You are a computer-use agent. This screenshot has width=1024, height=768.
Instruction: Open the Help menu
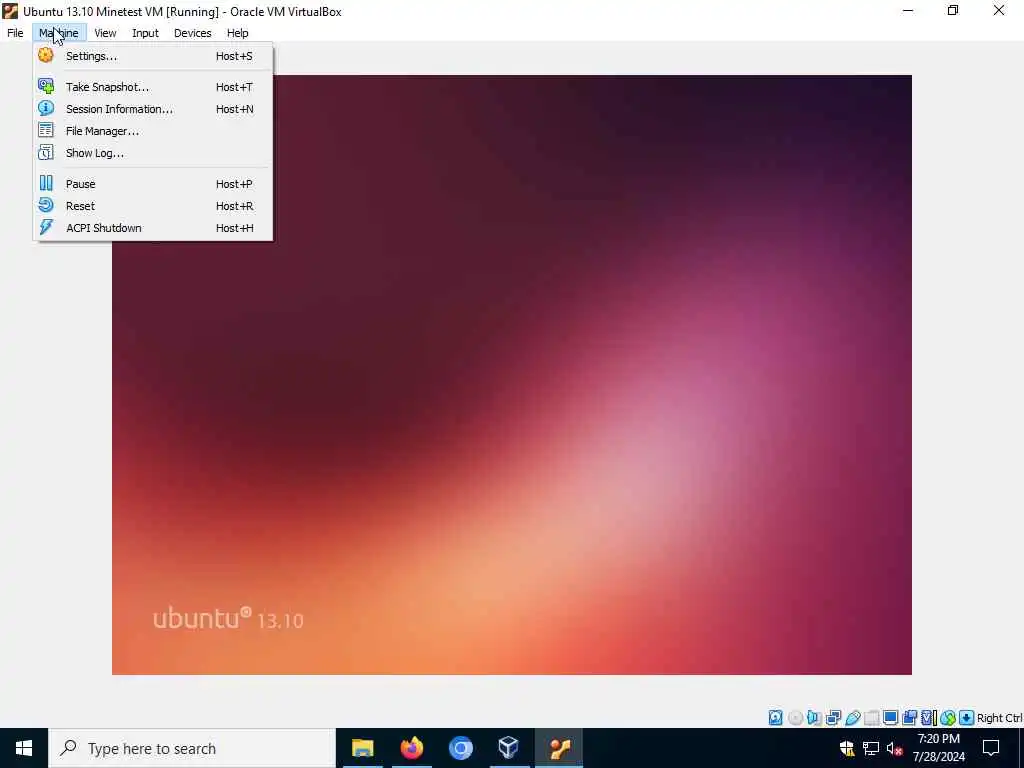coord(238,33)
